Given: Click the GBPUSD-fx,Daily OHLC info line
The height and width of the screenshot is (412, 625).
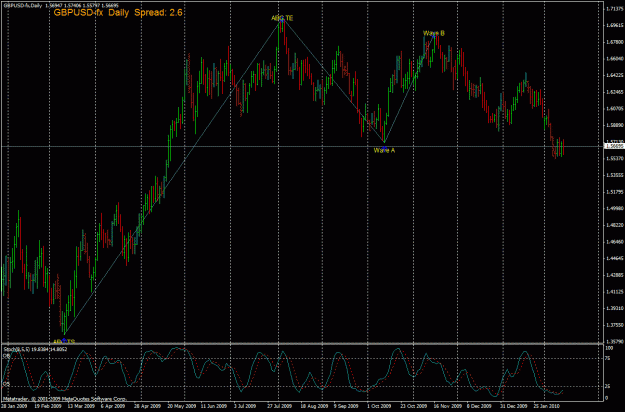Looking at the screenshot, I should [x=61, y=6].
